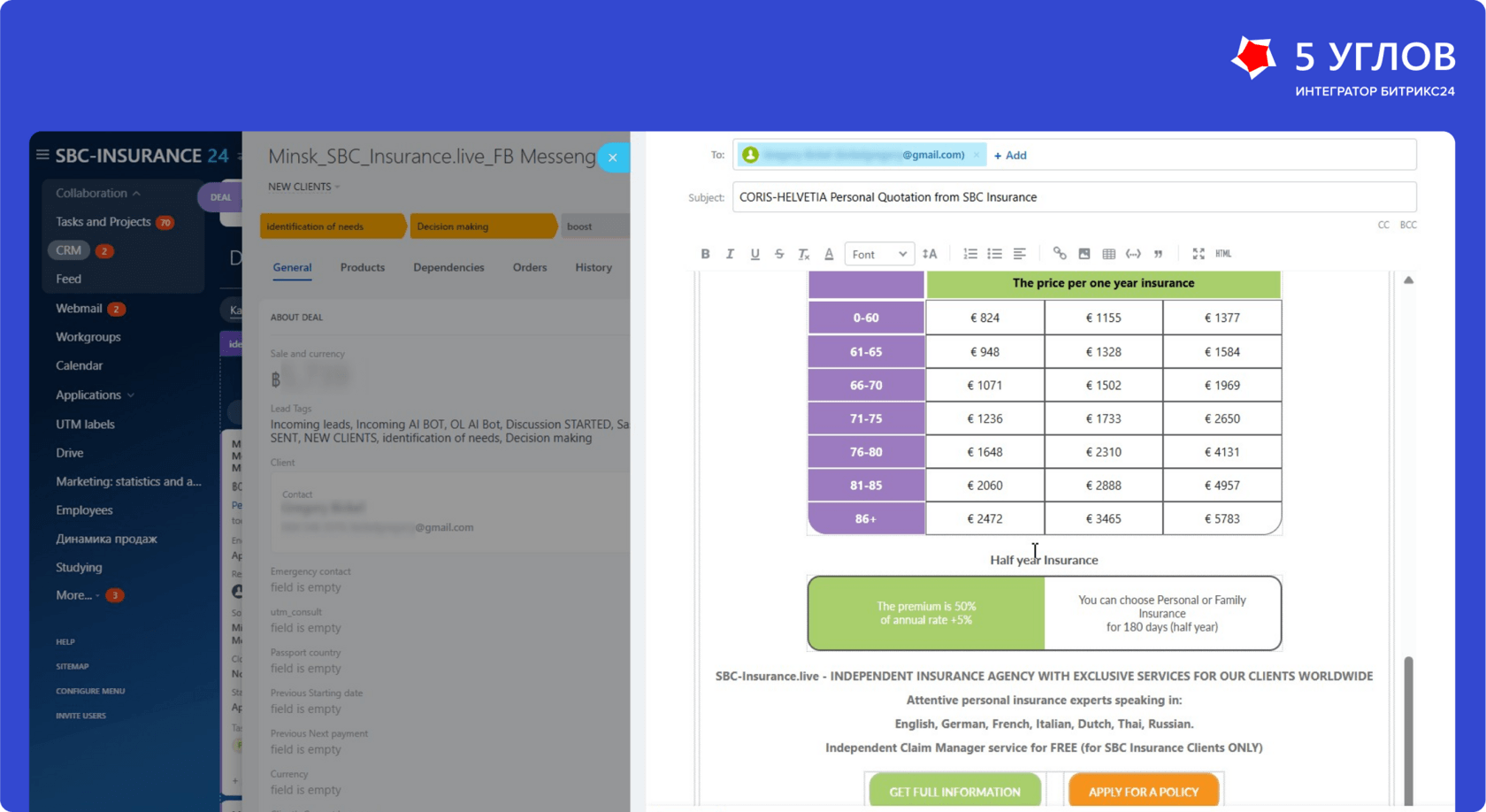Open text alignment options
Screen dimensions: 1486x812
(x=1020, y=254)
